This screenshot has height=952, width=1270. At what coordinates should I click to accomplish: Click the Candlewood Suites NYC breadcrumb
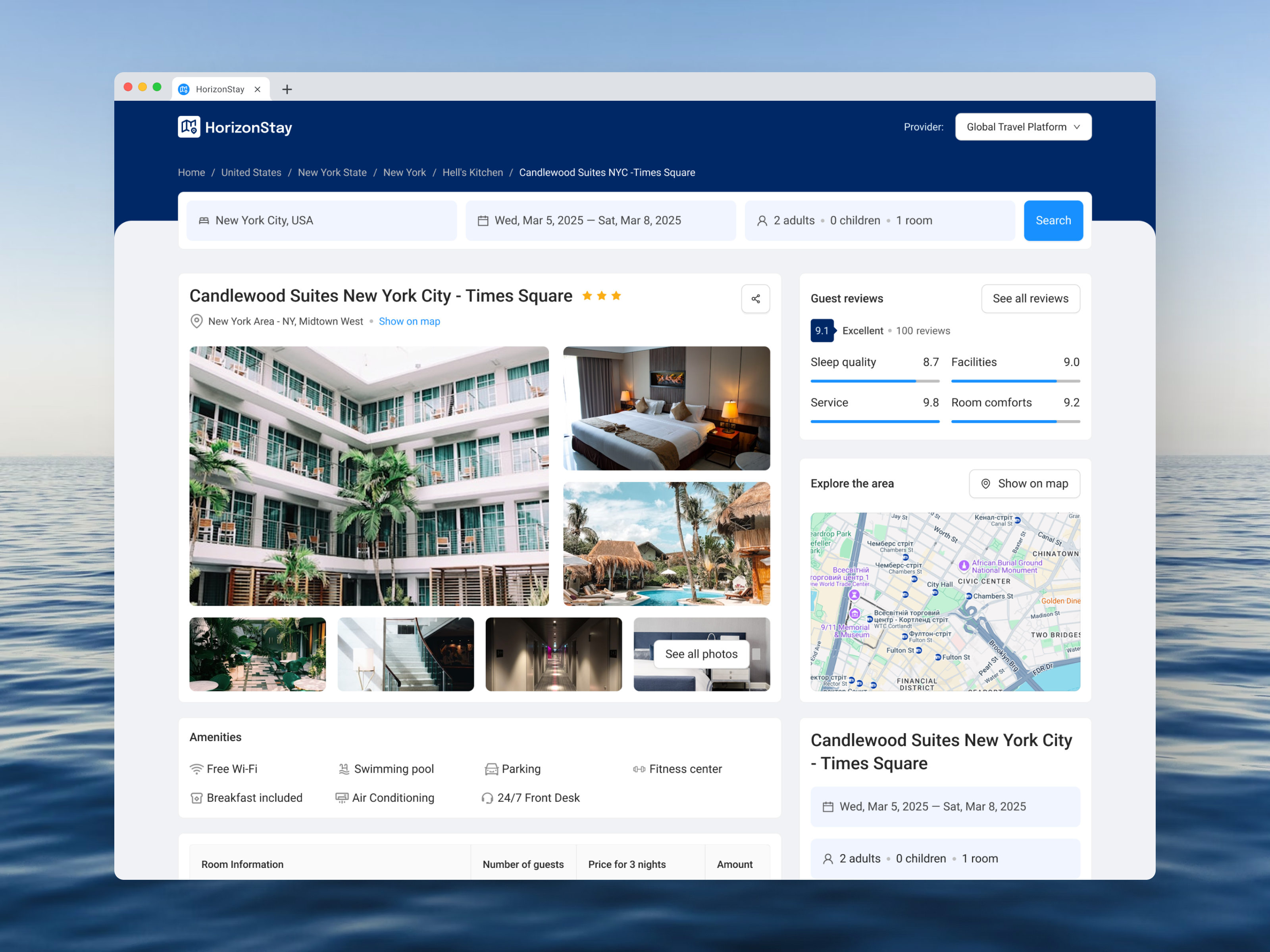click(x=607, y=173)
